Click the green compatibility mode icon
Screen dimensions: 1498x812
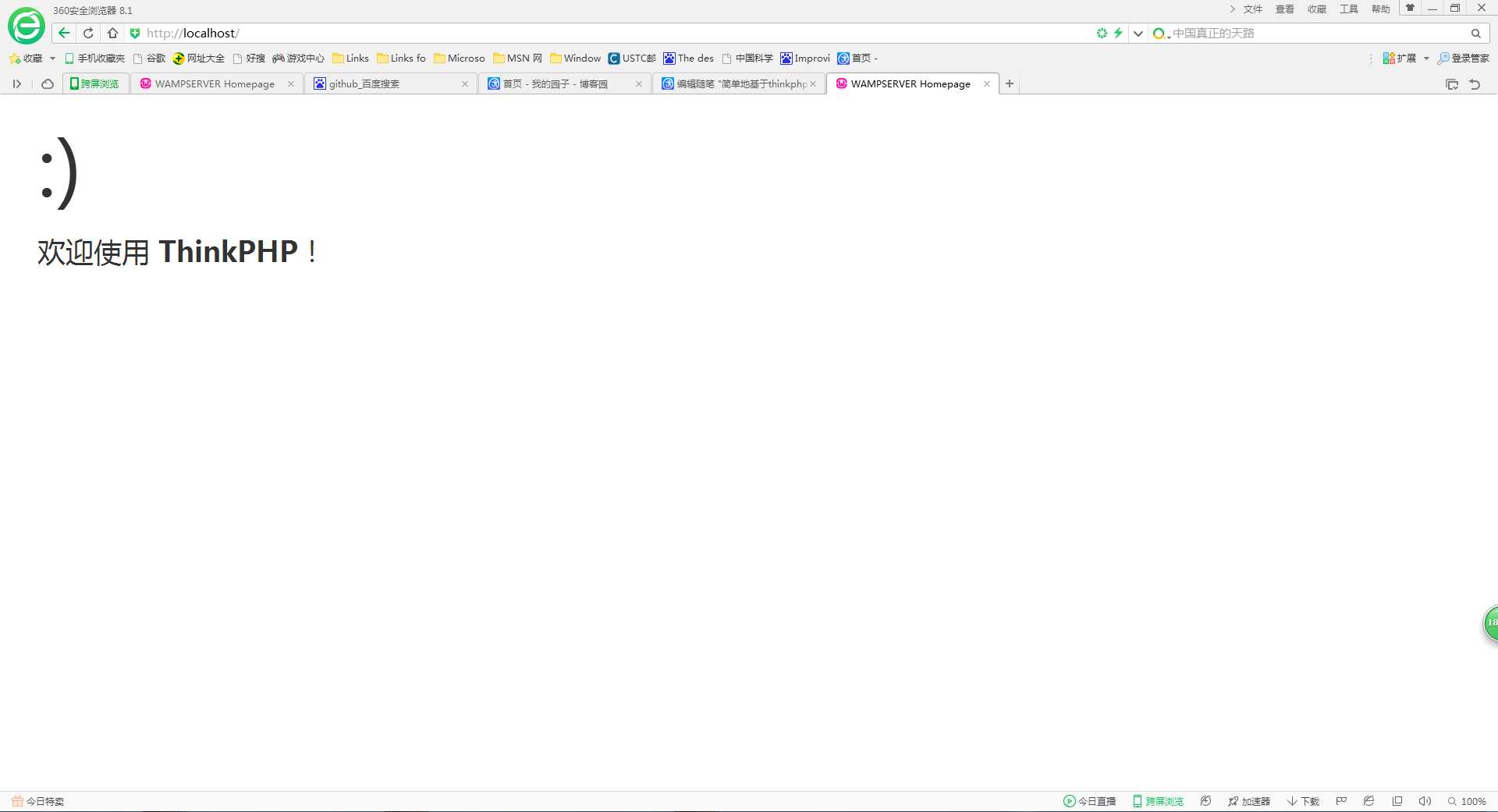coord(1102,33)
